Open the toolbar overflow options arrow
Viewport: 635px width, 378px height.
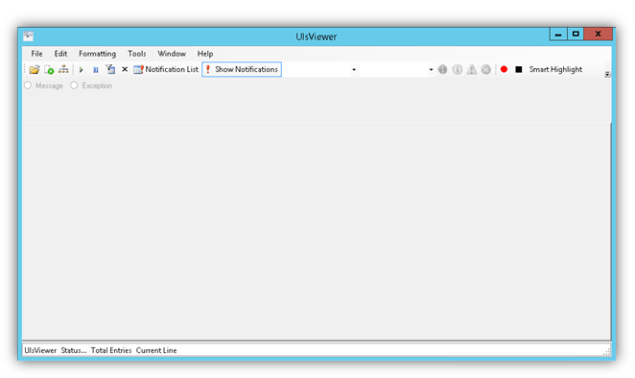[607, 74]
